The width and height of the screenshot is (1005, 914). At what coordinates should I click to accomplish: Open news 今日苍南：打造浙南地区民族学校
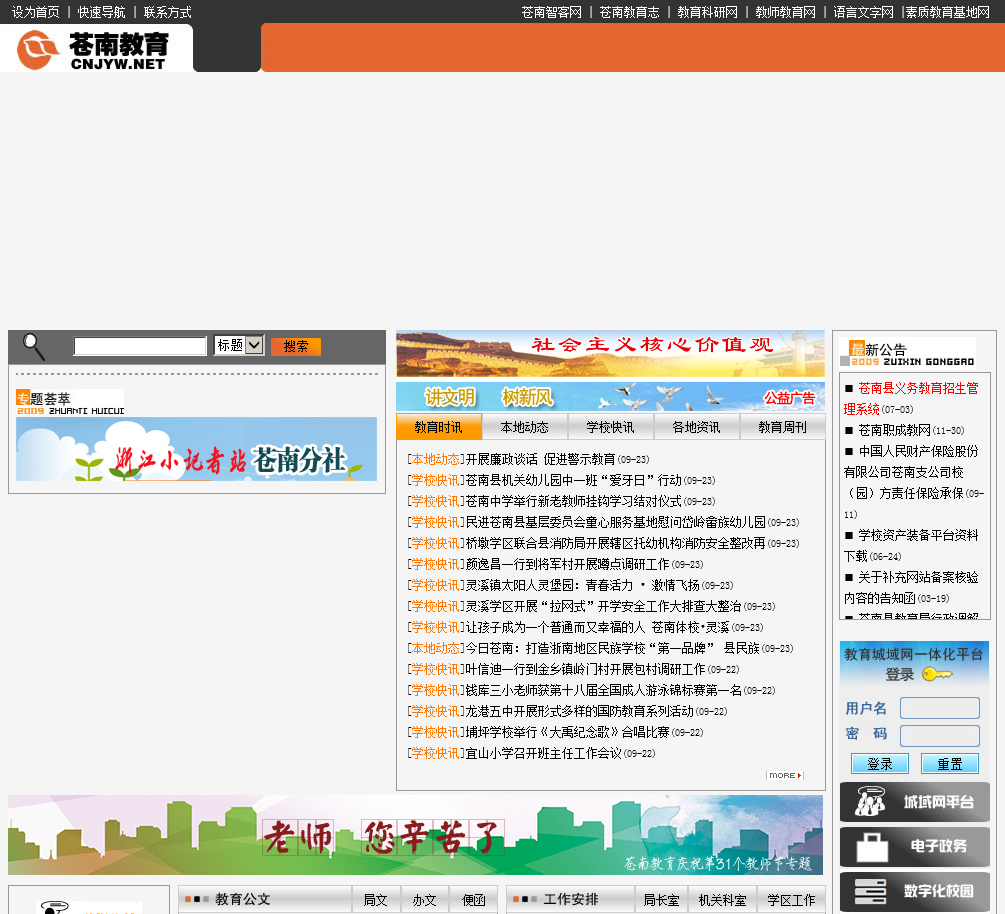(x=612, y=649)
